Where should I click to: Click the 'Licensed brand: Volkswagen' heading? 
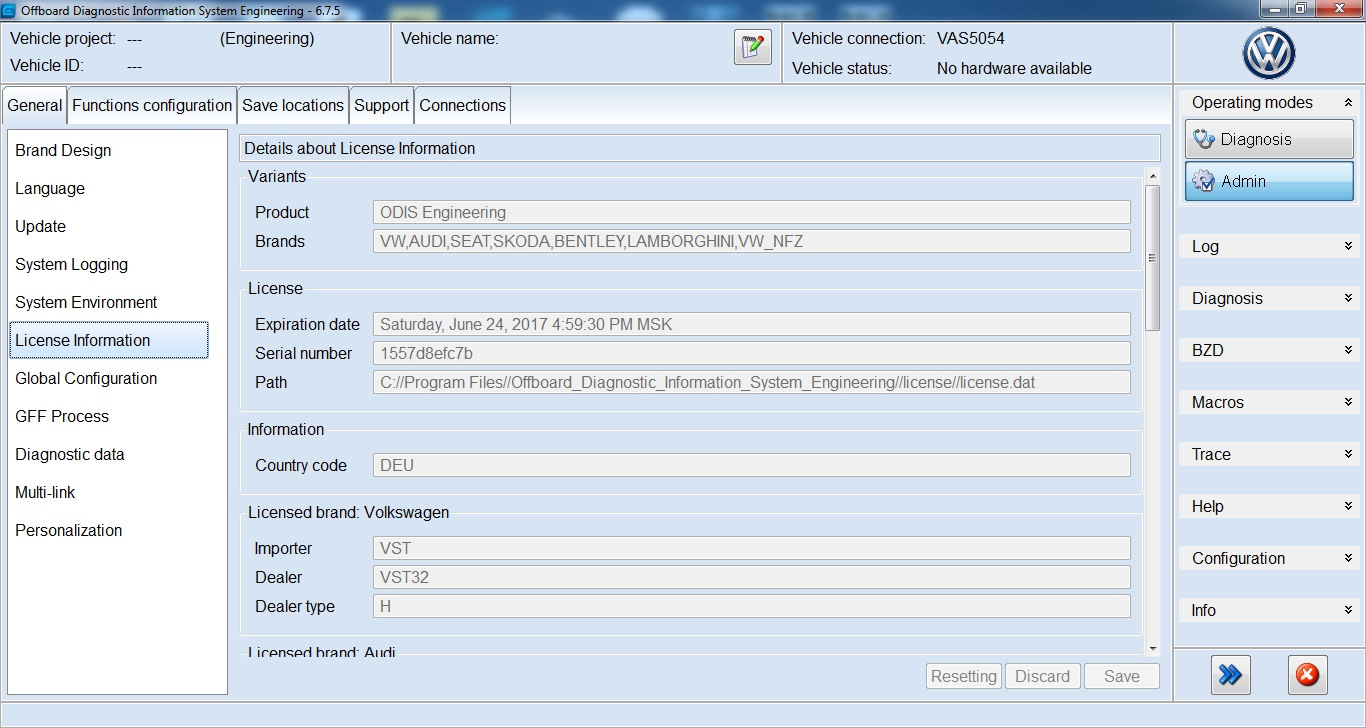point(349,512)
